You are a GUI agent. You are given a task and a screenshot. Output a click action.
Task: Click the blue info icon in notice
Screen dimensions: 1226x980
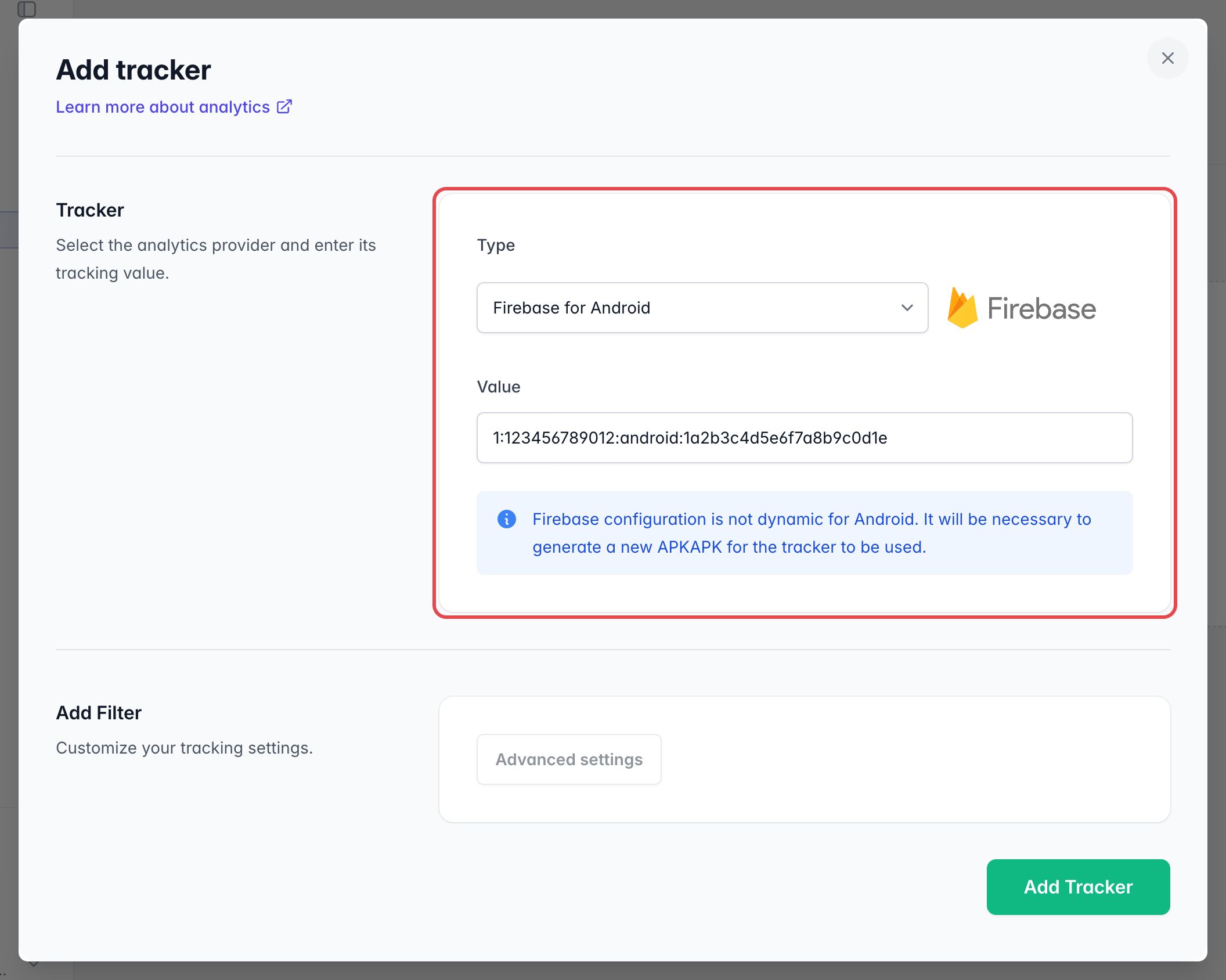507,519
